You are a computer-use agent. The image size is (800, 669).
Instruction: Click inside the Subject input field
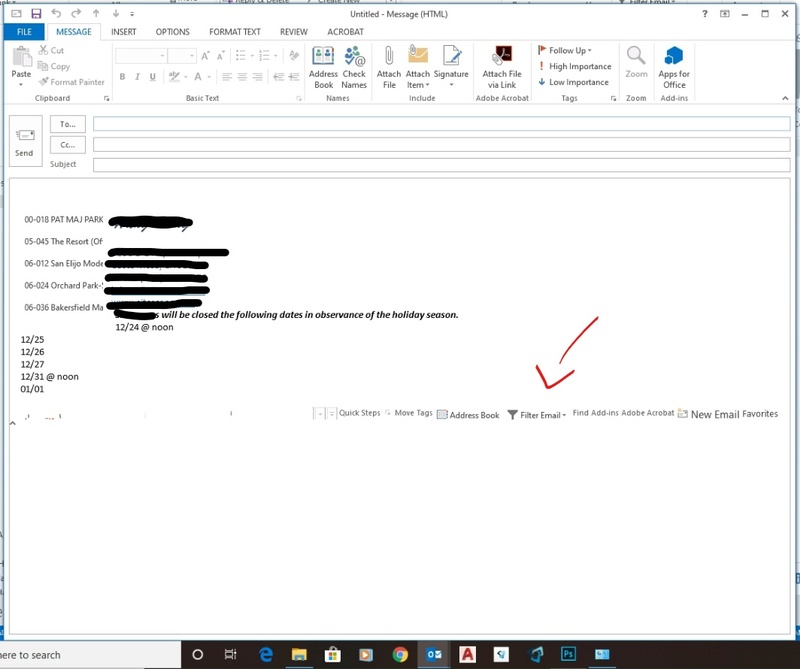pyautogui.click(x=300, y=164)
